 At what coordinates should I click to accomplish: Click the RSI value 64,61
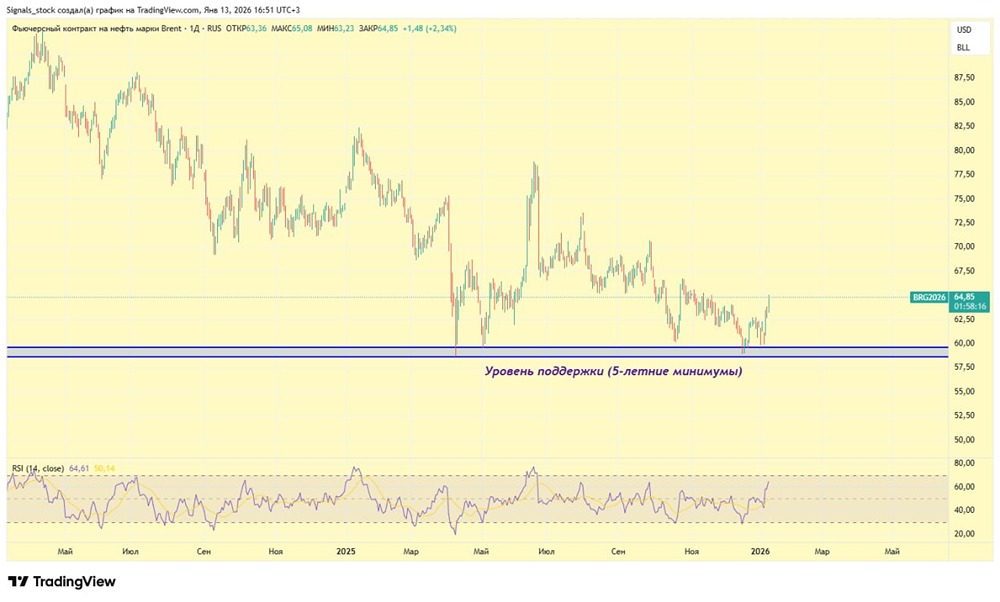pos(79,469)
